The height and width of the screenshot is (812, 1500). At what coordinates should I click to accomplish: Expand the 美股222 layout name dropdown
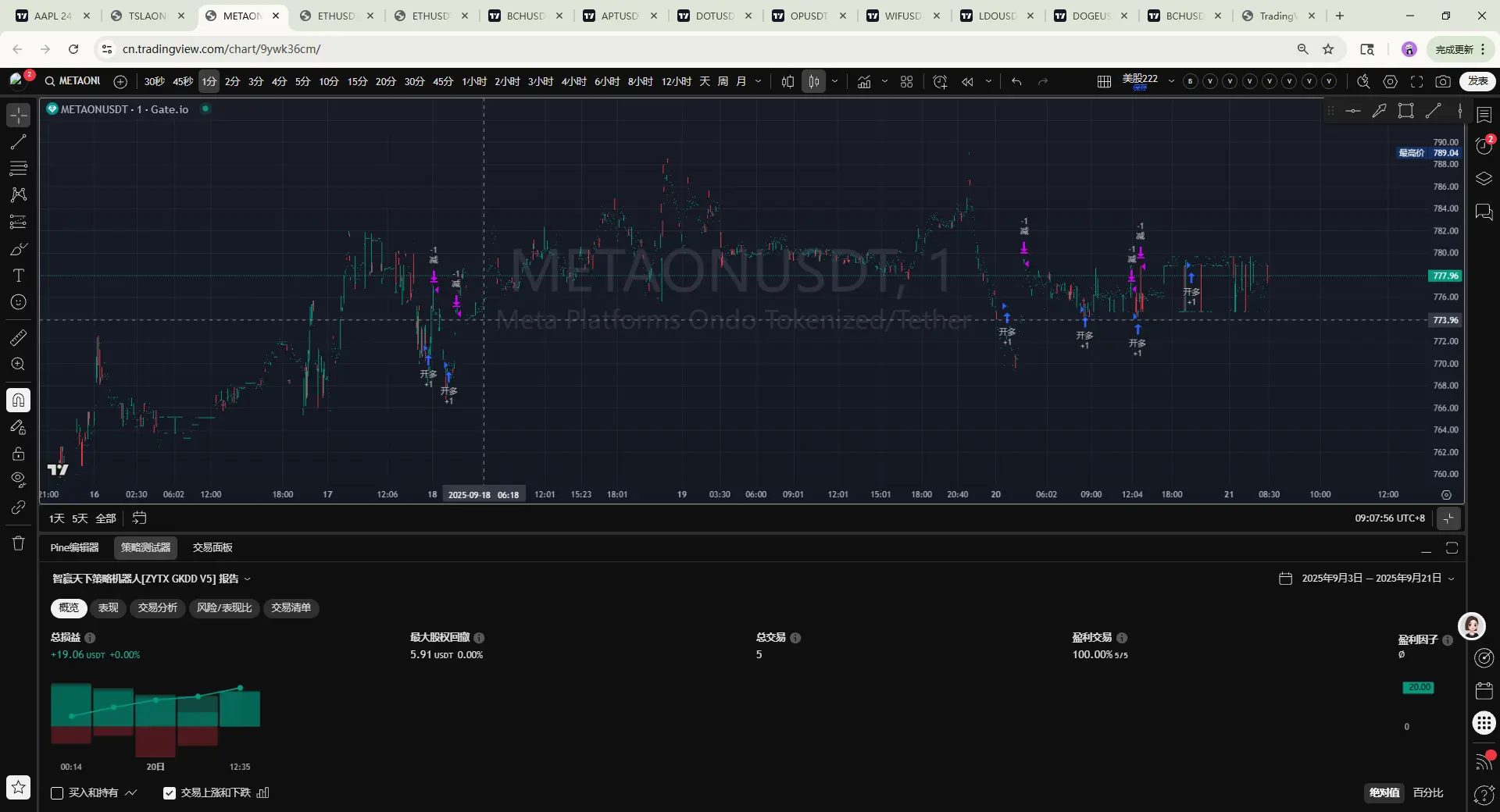(1171, 81)
